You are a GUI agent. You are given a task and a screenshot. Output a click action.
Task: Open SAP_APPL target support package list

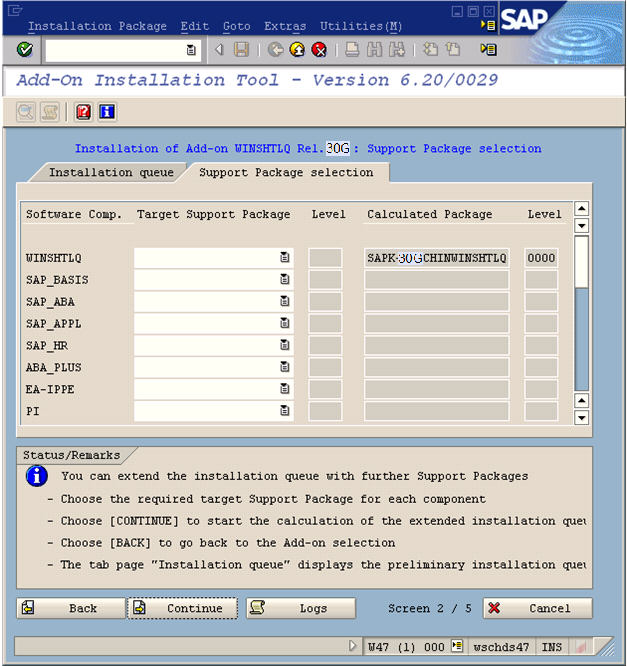pyautogui.click(x=285, y=323)
